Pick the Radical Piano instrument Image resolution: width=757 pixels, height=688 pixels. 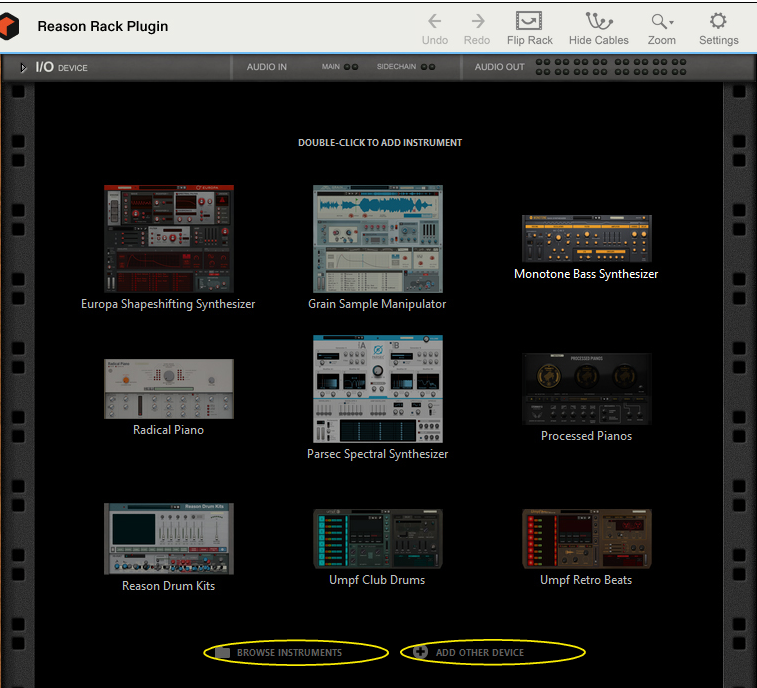tap(168, 389)
